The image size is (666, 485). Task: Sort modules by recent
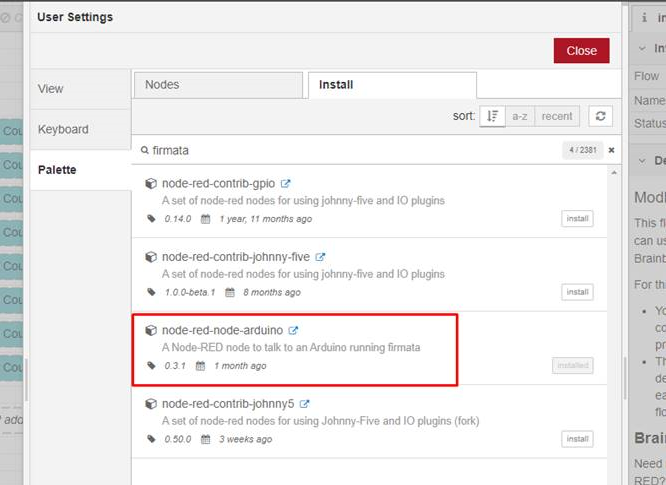pyautogui.click(x=557, y=116)
